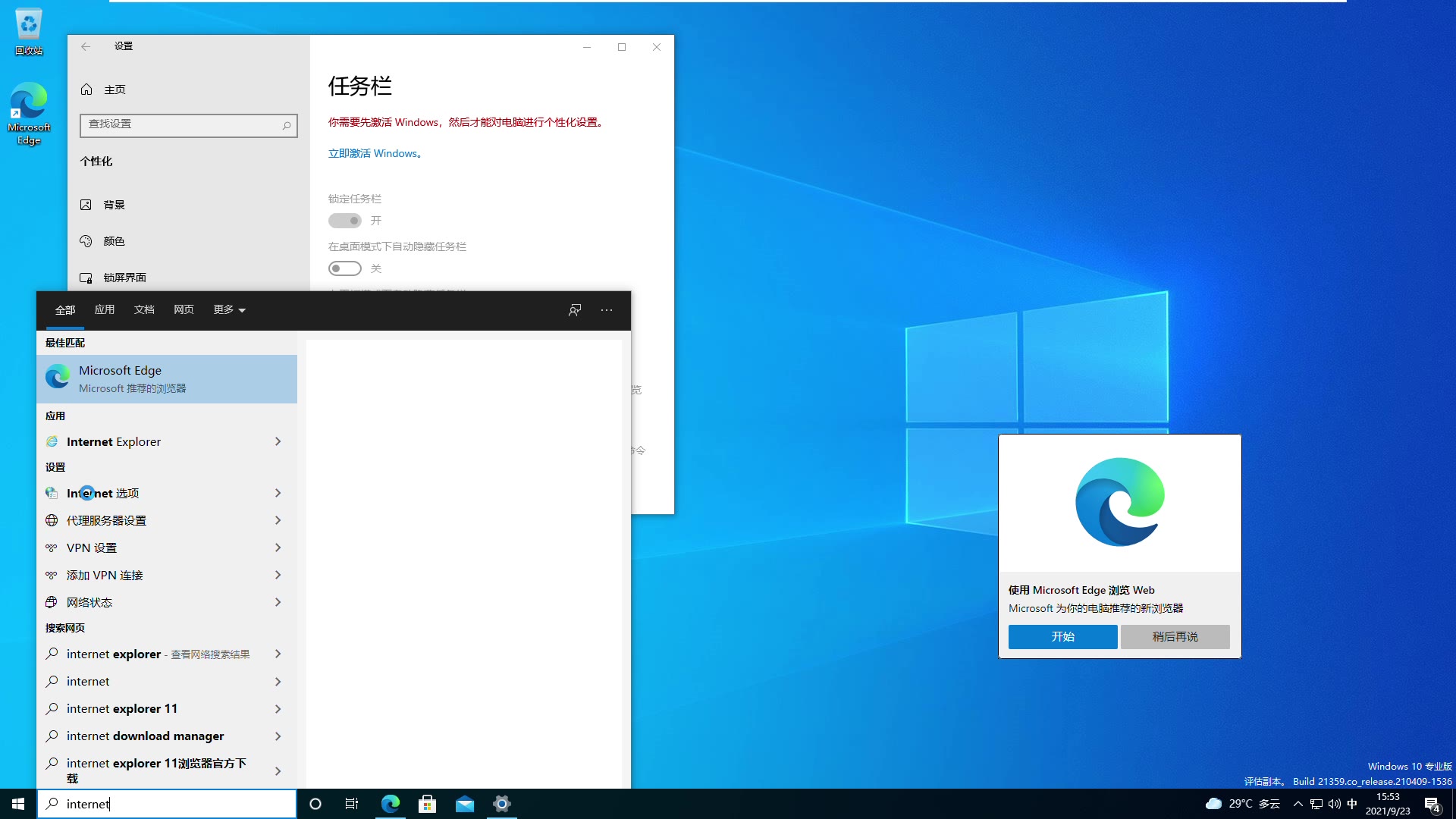This screenshot has width=1456, height=819.
Task: Open Task View on the taskbar
Action: click(x=352, y=804)
